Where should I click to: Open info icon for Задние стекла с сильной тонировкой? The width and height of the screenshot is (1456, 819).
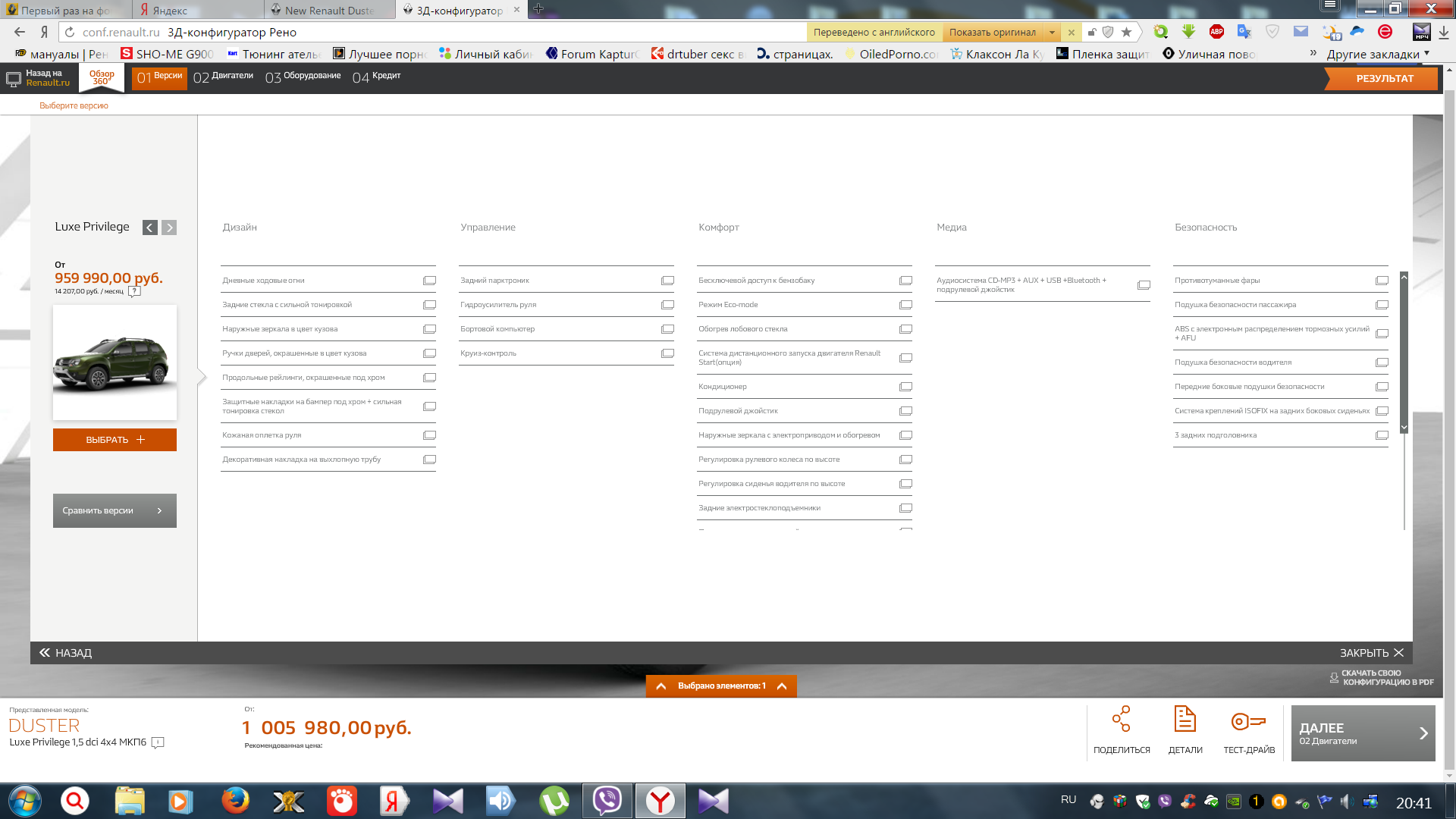tap(429, 305)
